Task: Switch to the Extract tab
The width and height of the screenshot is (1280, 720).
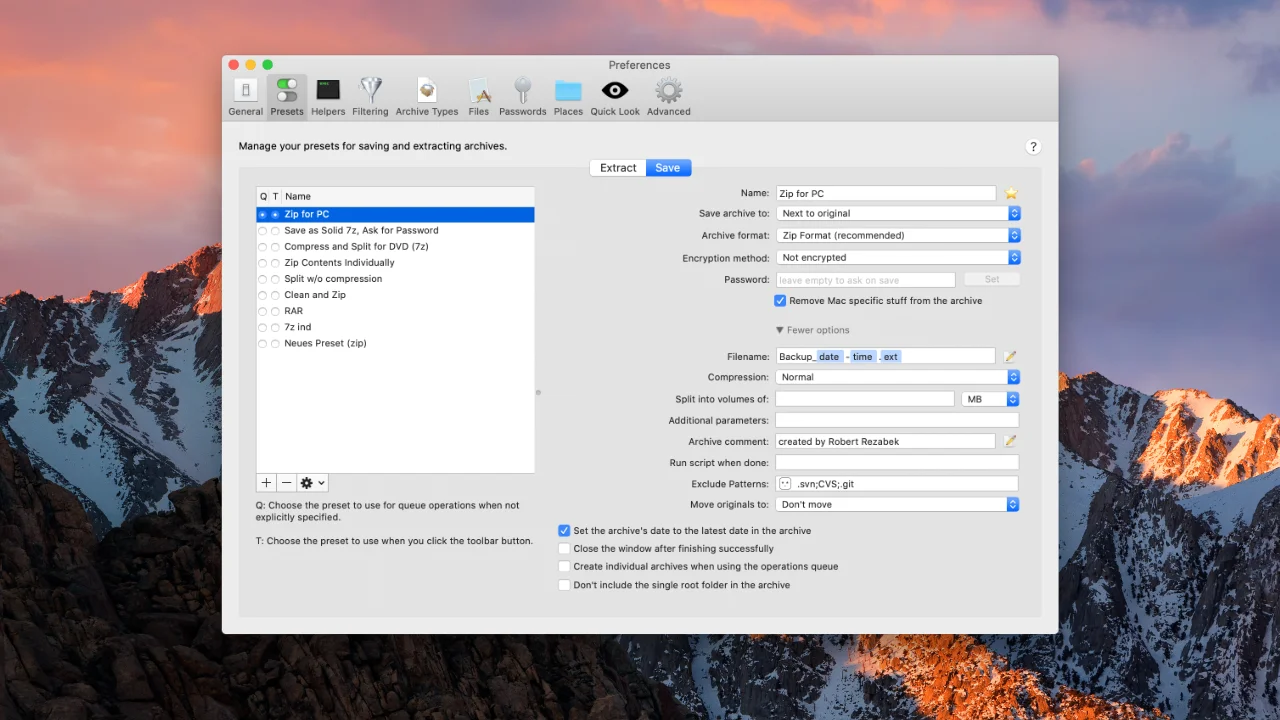Action: (618, 168)
